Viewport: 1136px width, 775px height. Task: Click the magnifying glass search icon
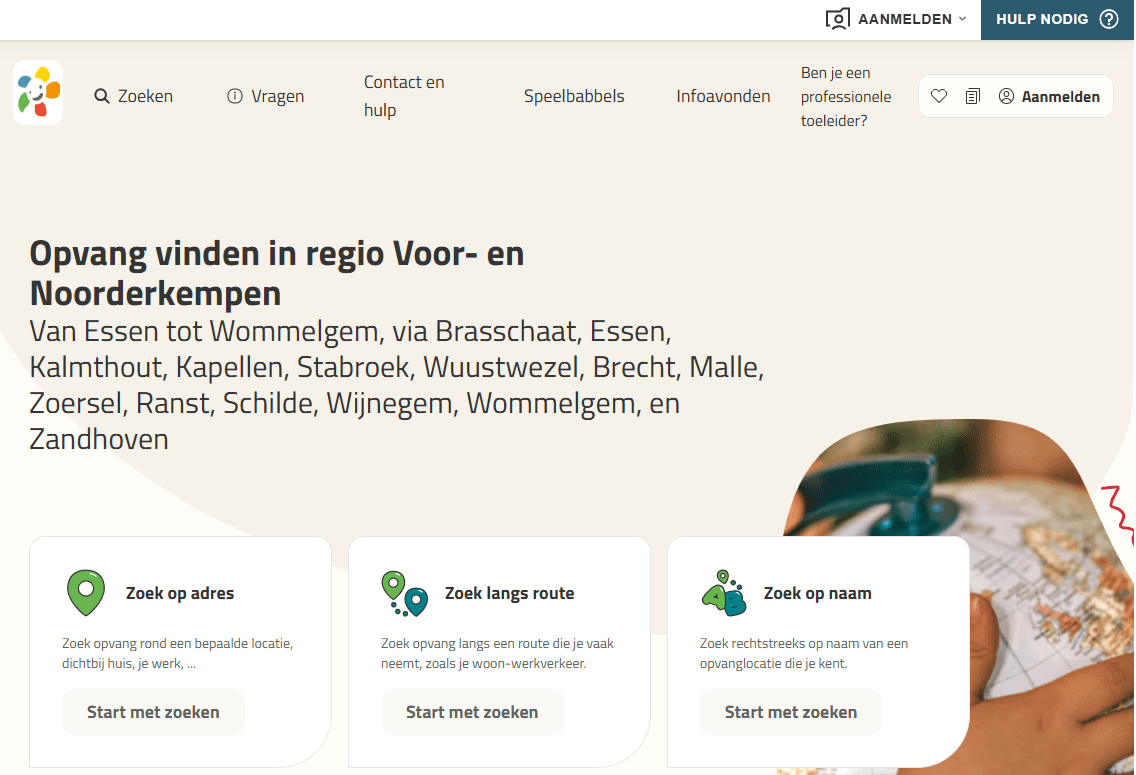pos(102,96)
